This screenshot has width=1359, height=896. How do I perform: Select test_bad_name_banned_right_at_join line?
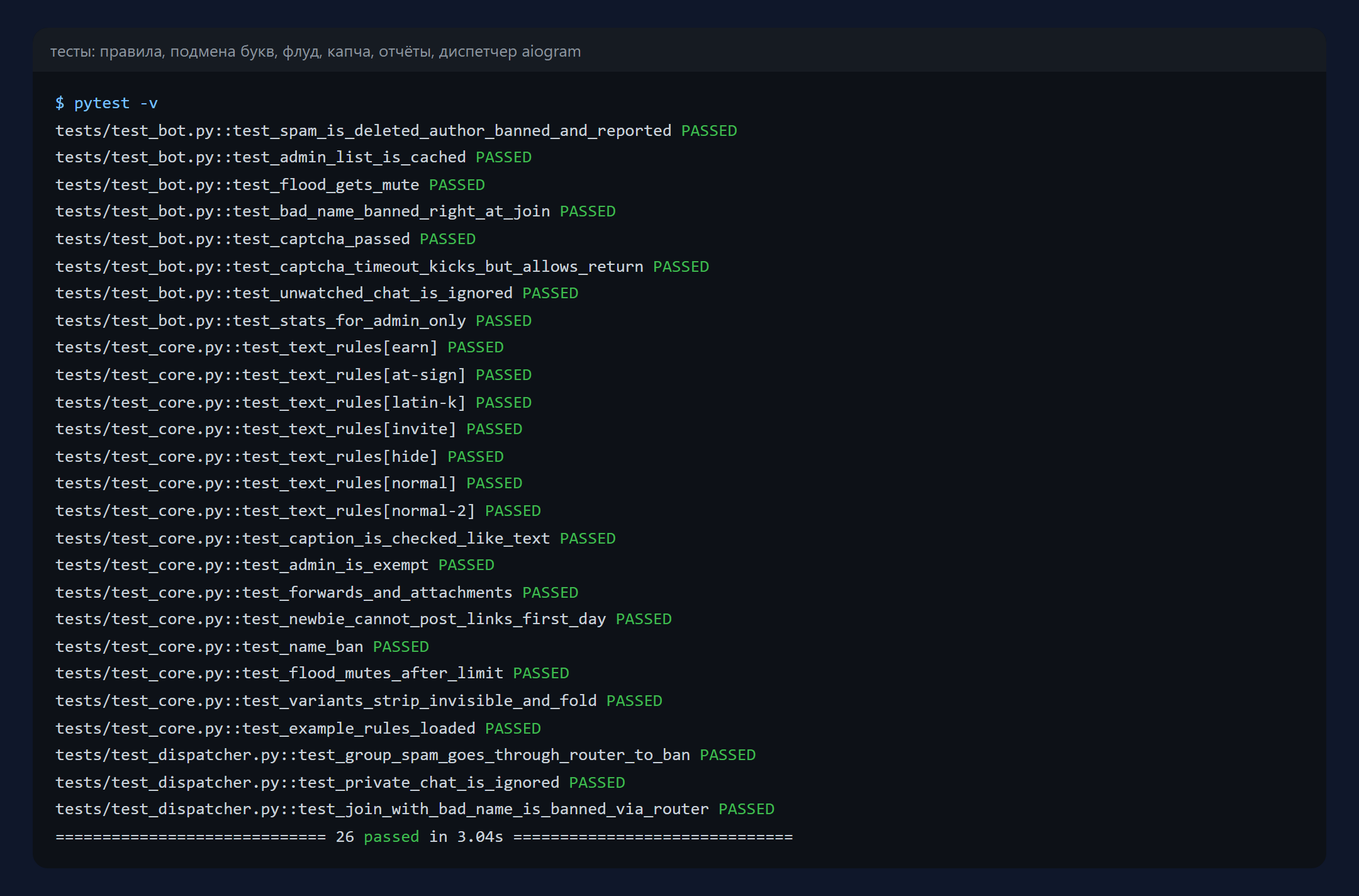tap(335, 211)
